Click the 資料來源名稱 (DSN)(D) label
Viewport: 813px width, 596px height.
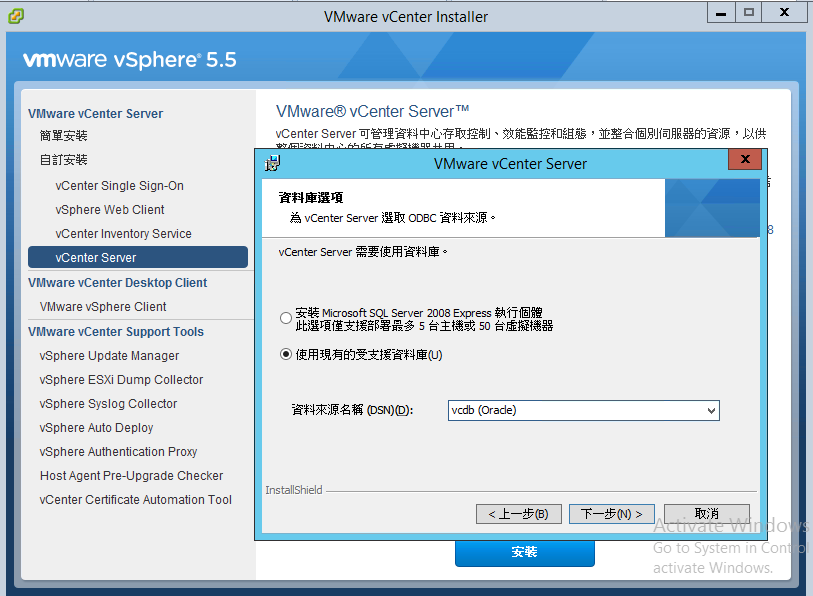353,410
